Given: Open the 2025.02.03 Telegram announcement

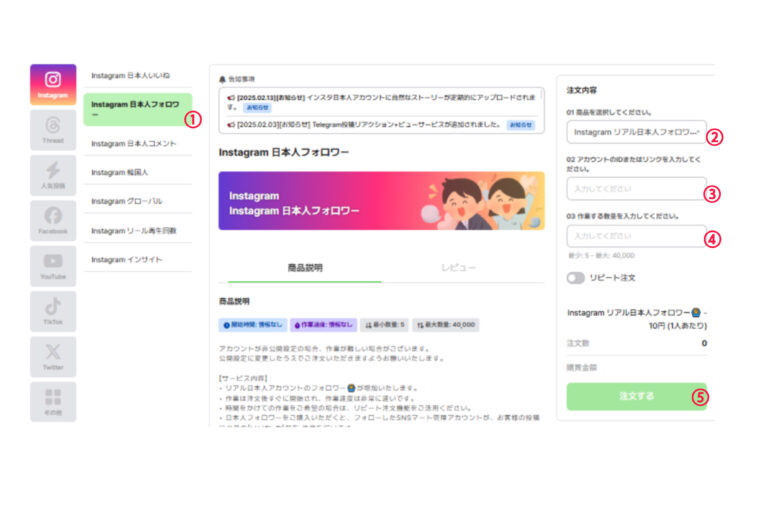Looking at the screenshot, I should click(381, 125).
